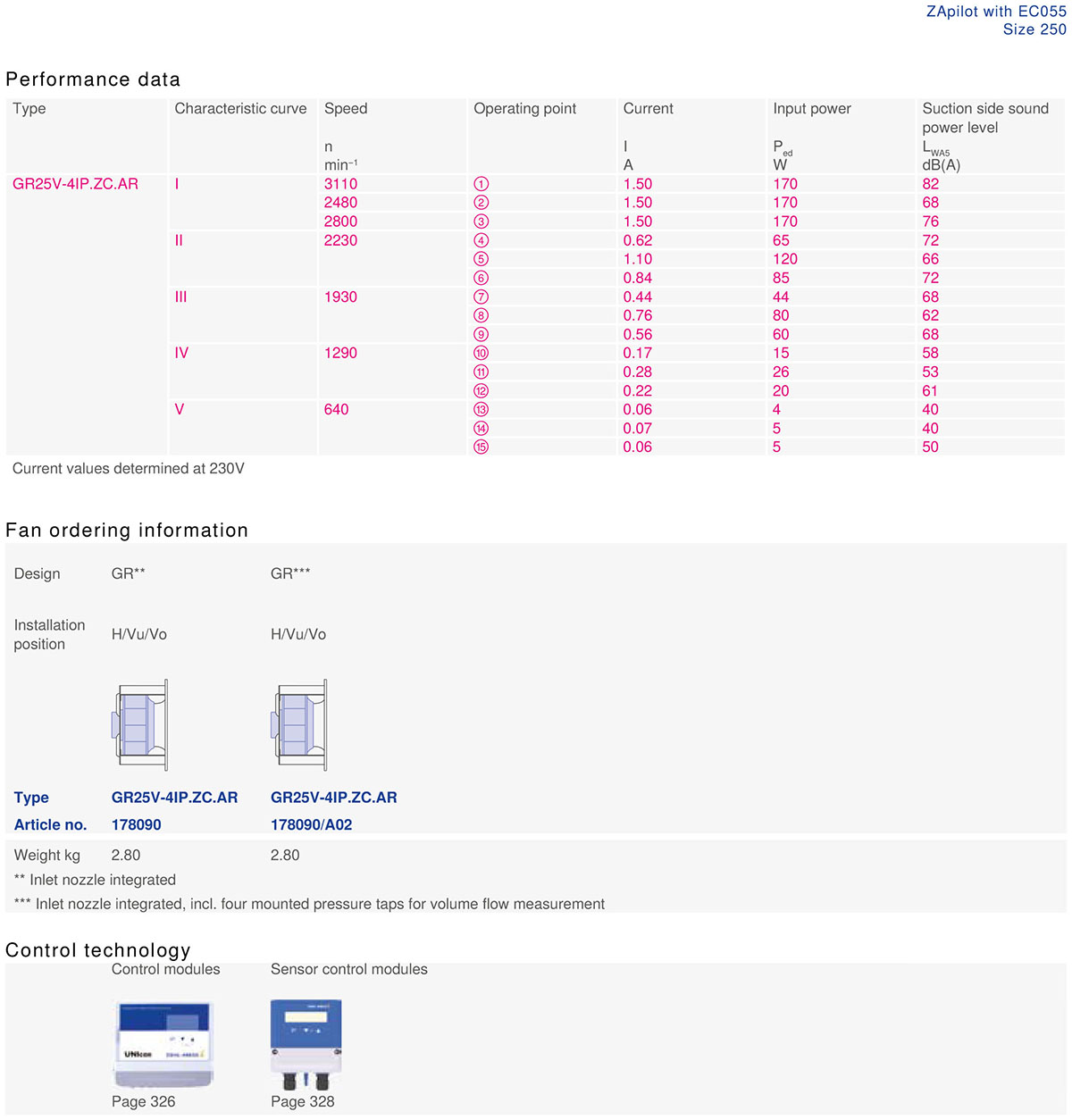Select speed value 3110 in table

(x=340, y=184)
